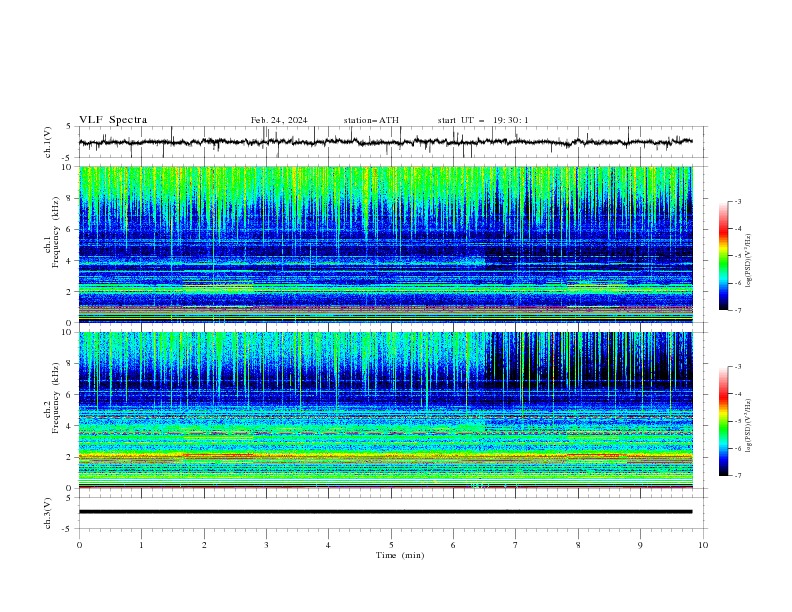Select the "start UT = 19:30:1" header text

pyautogui.click(x=483, y=120)
